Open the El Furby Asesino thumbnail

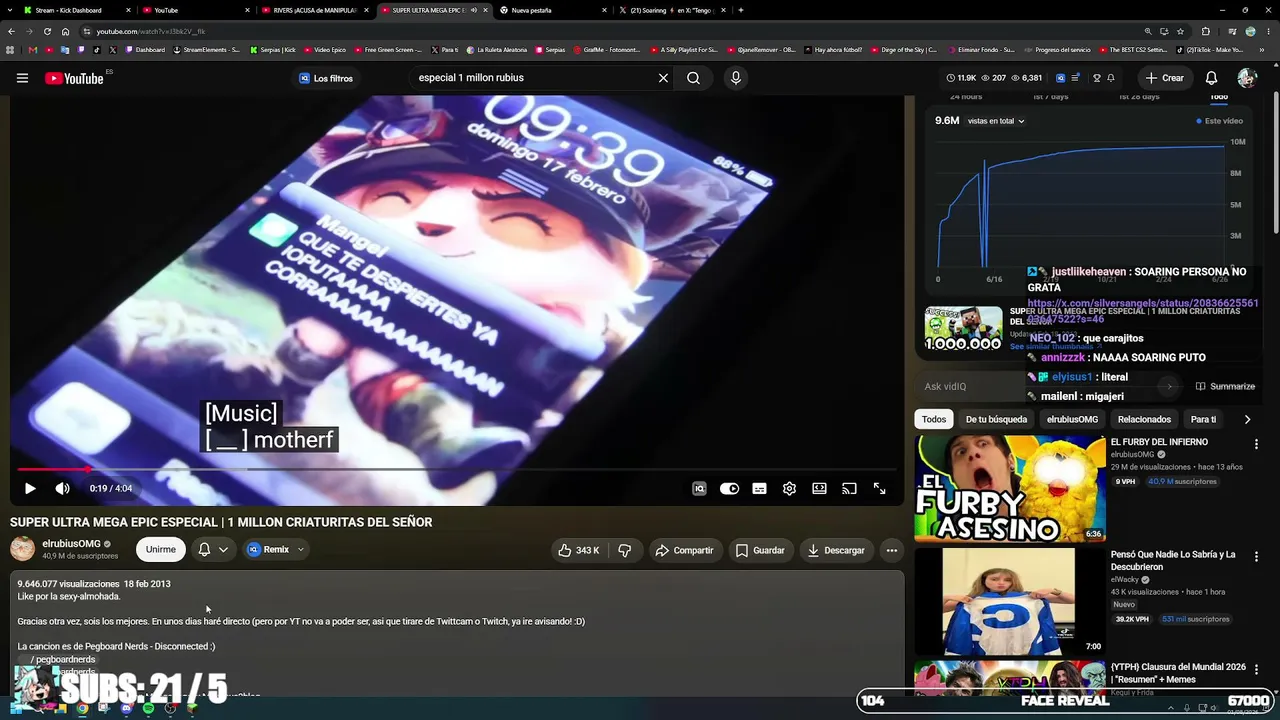(x=1010, y=488)
